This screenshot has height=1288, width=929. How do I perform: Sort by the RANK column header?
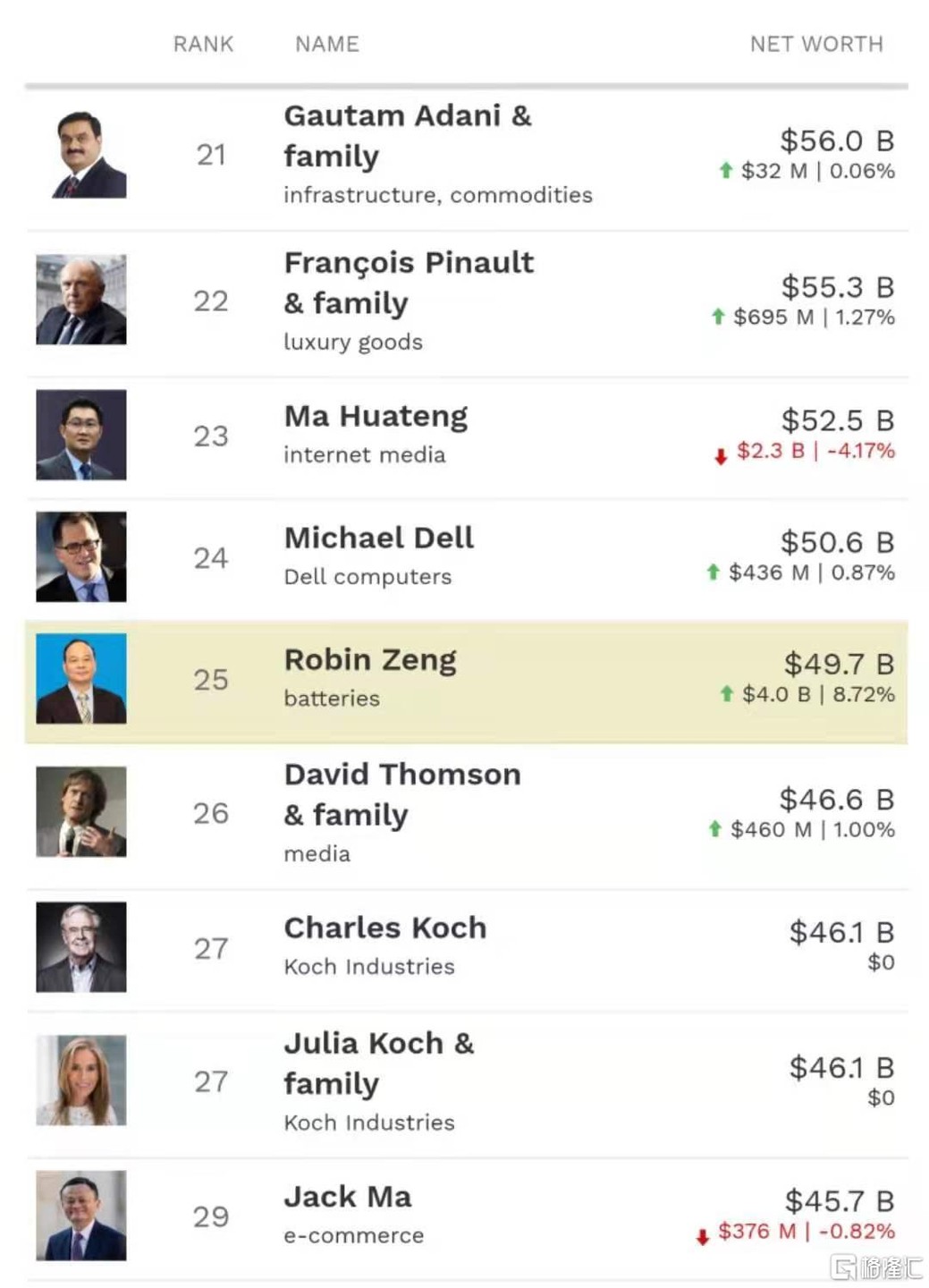click(x=203, y=44)
